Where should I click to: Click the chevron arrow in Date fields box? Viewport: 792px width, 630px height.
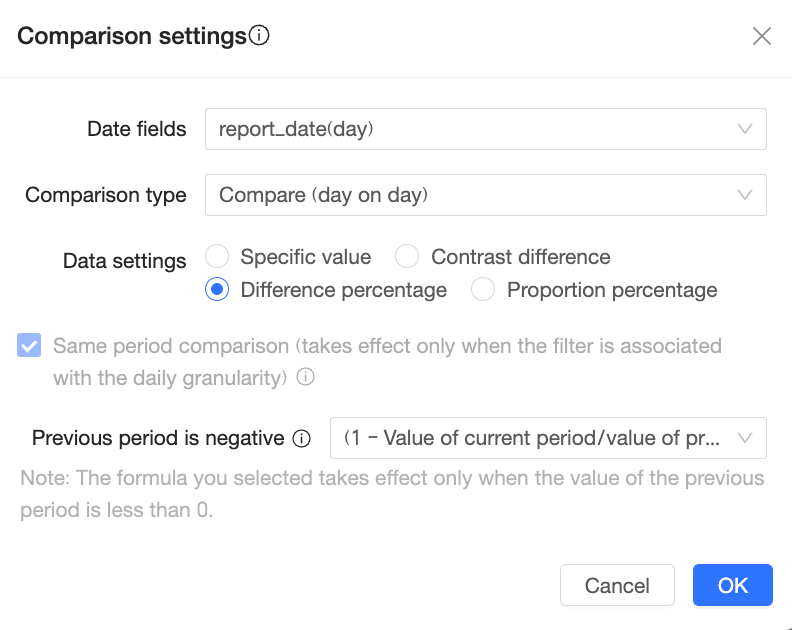pos(745,129)
